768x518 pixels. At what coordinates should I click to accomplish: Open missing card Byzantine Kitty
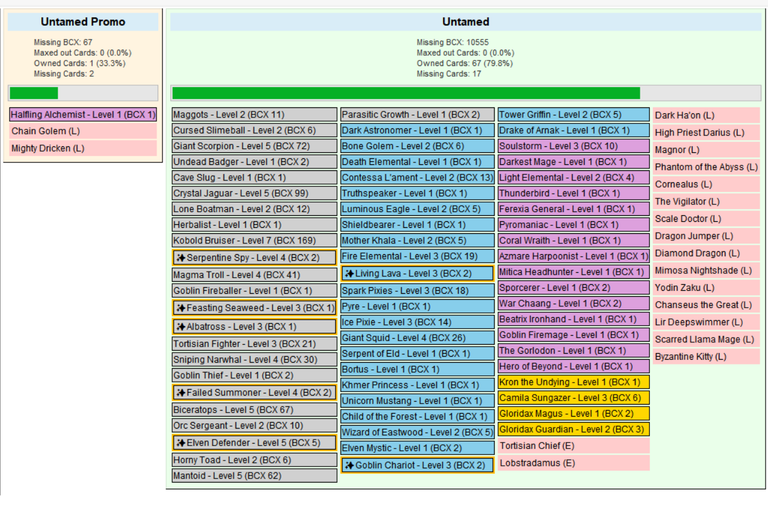coord(706,356)
